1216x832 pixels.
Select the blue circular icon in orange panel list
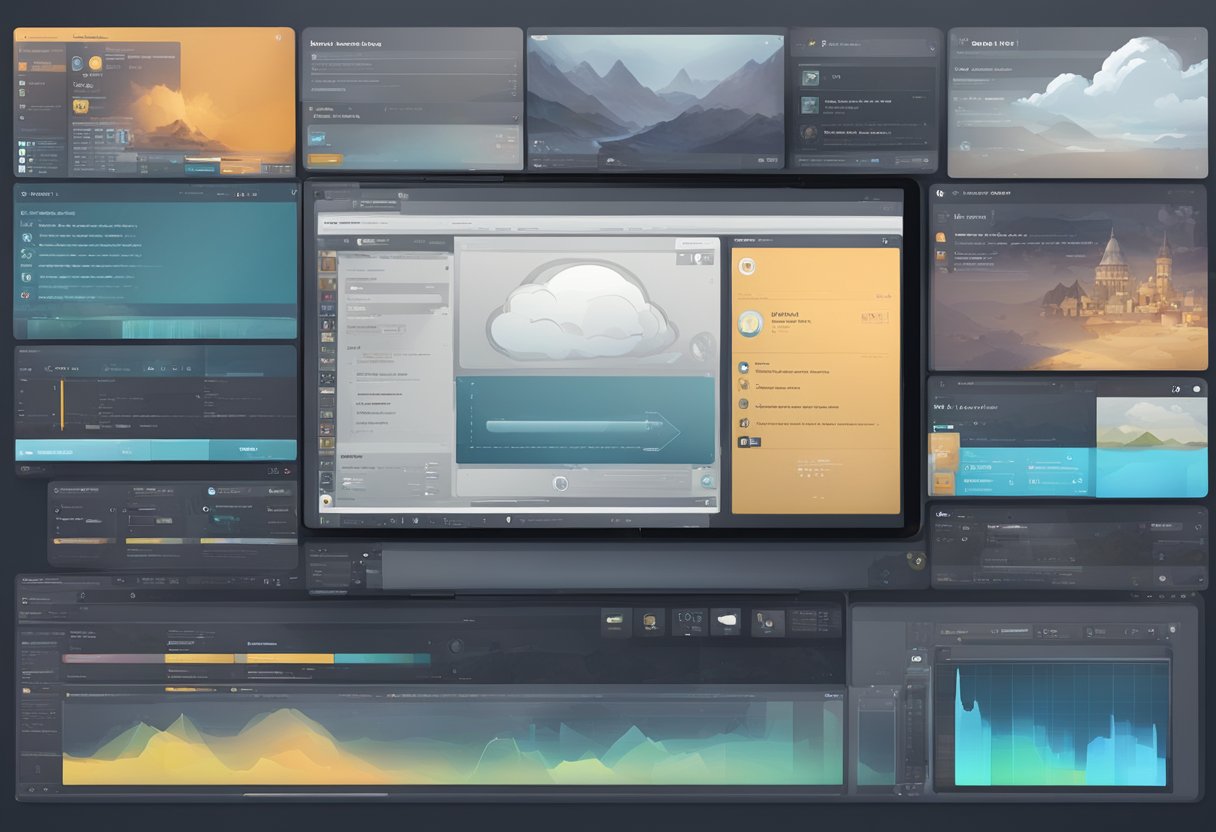click(743, 368)
